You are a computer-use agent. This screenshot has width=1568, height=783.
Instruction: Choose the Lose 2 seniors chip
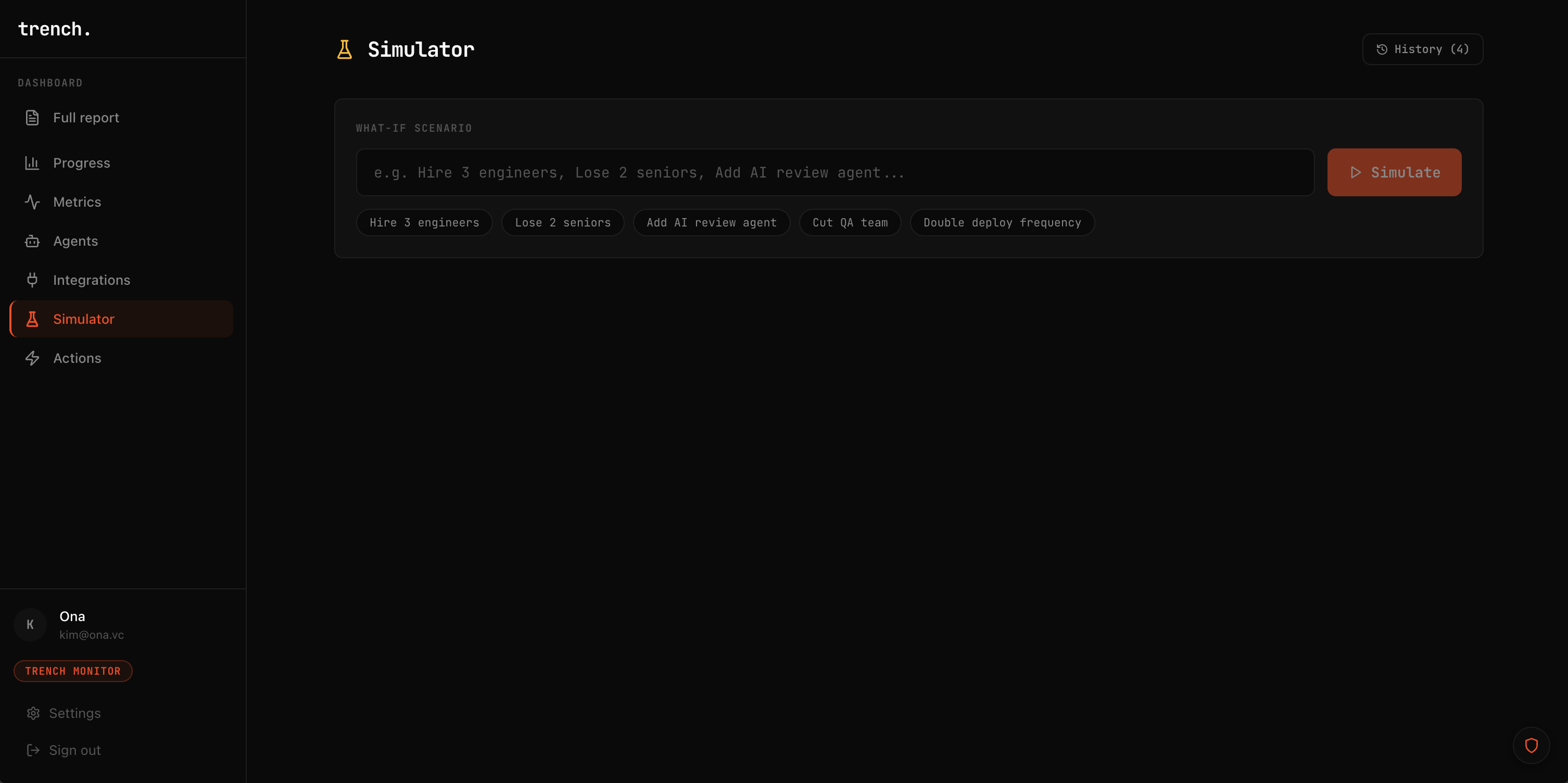(x=562, y=223)
